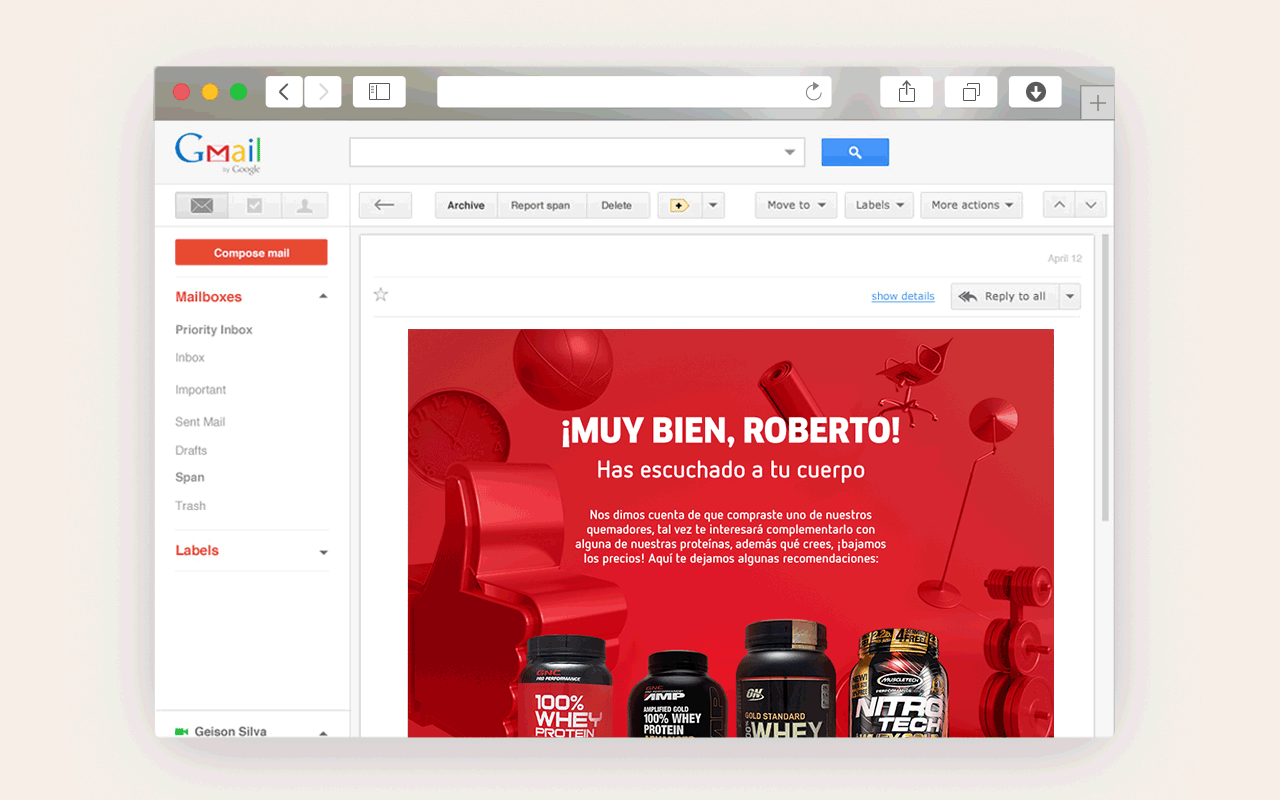This screenshot has height=800, width=1280.
Task: Go back with the browser back arrow
Action: pos(284,92)
